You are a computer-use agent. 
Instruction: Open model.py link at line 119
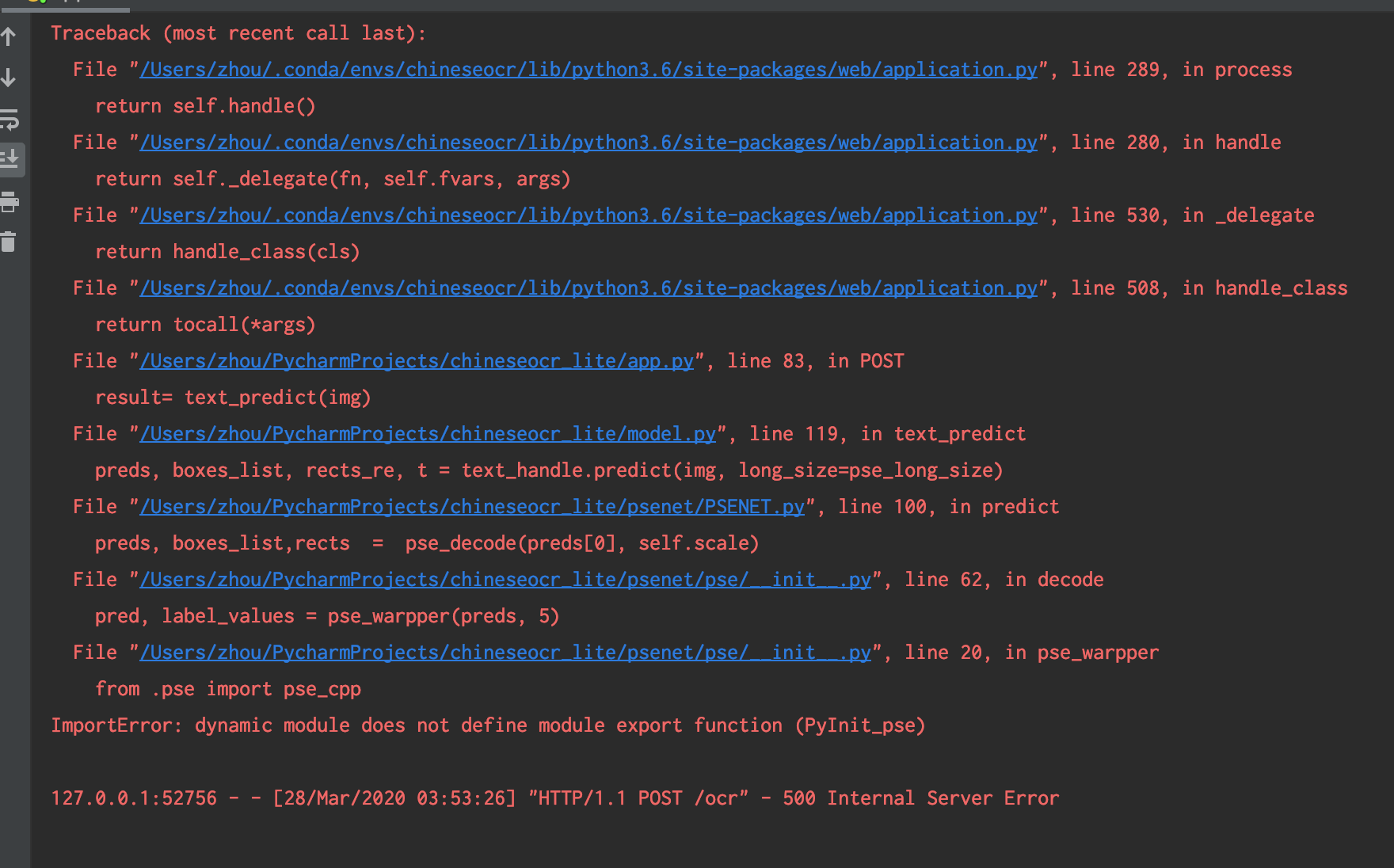(x=428, y=433)
